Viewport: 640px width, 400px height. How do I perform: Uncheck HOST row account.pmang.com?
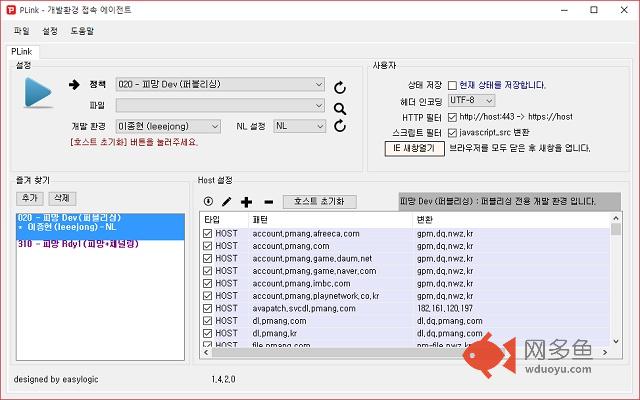tap(207, 246)
